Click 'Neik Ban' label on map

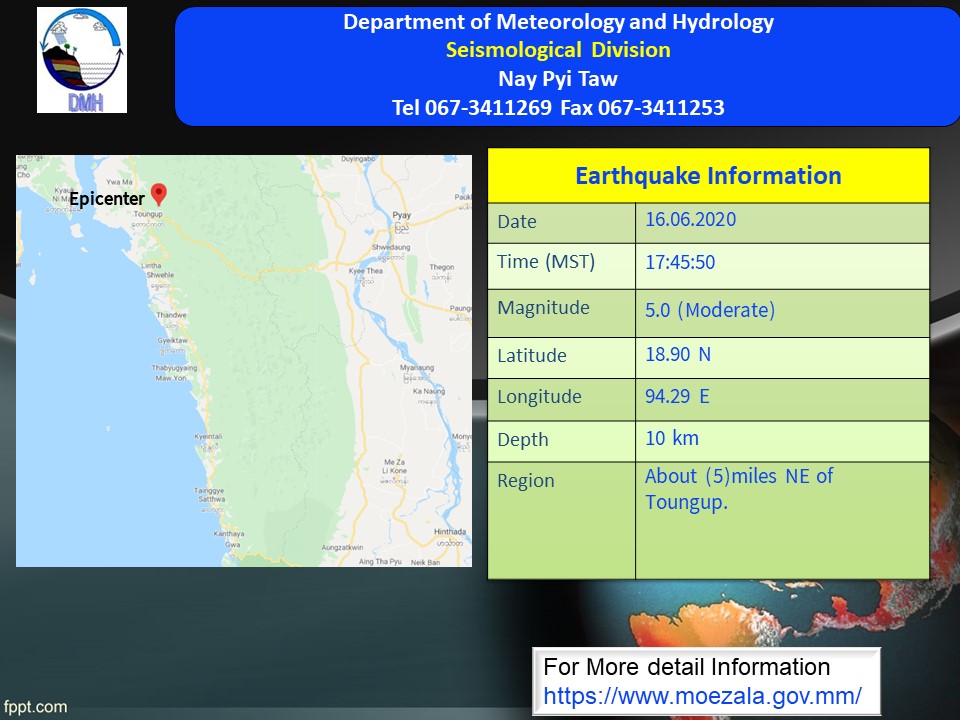click(426, 562)
